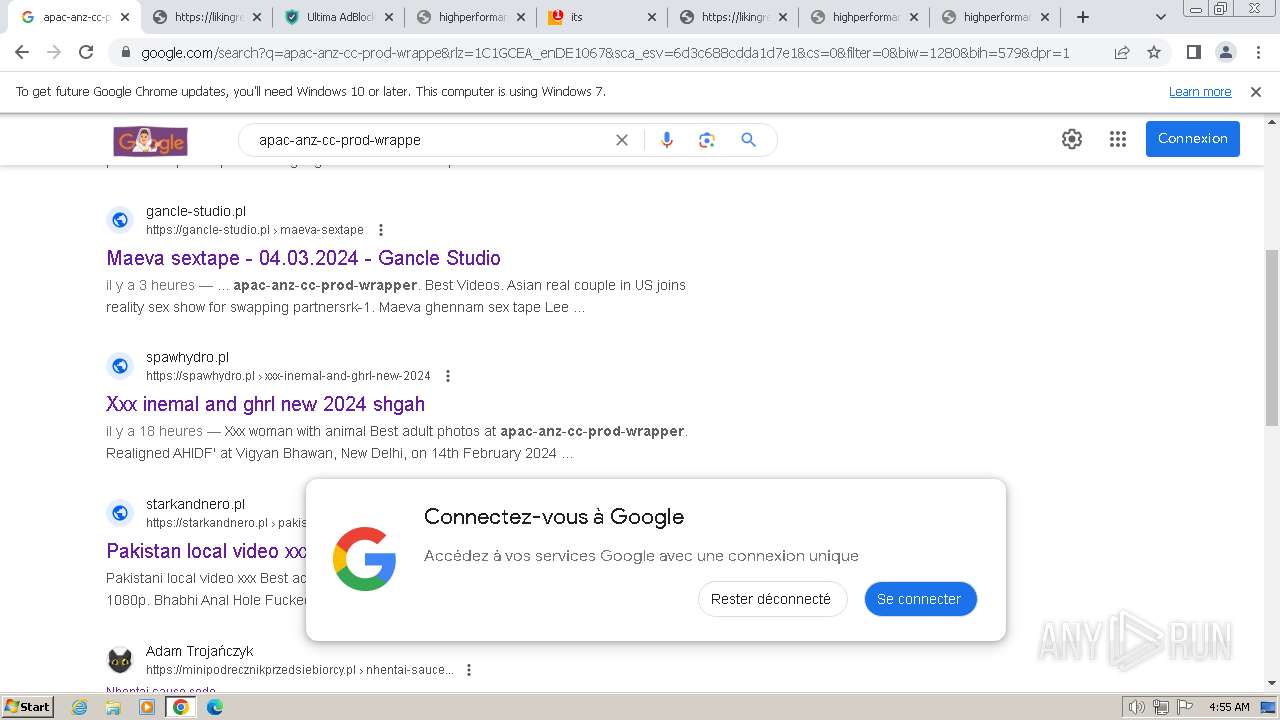The width and height of the screenshot is (1280, 720).
Task: Click gancle-studio.pl site favicon
Action: tap(120, 220)
